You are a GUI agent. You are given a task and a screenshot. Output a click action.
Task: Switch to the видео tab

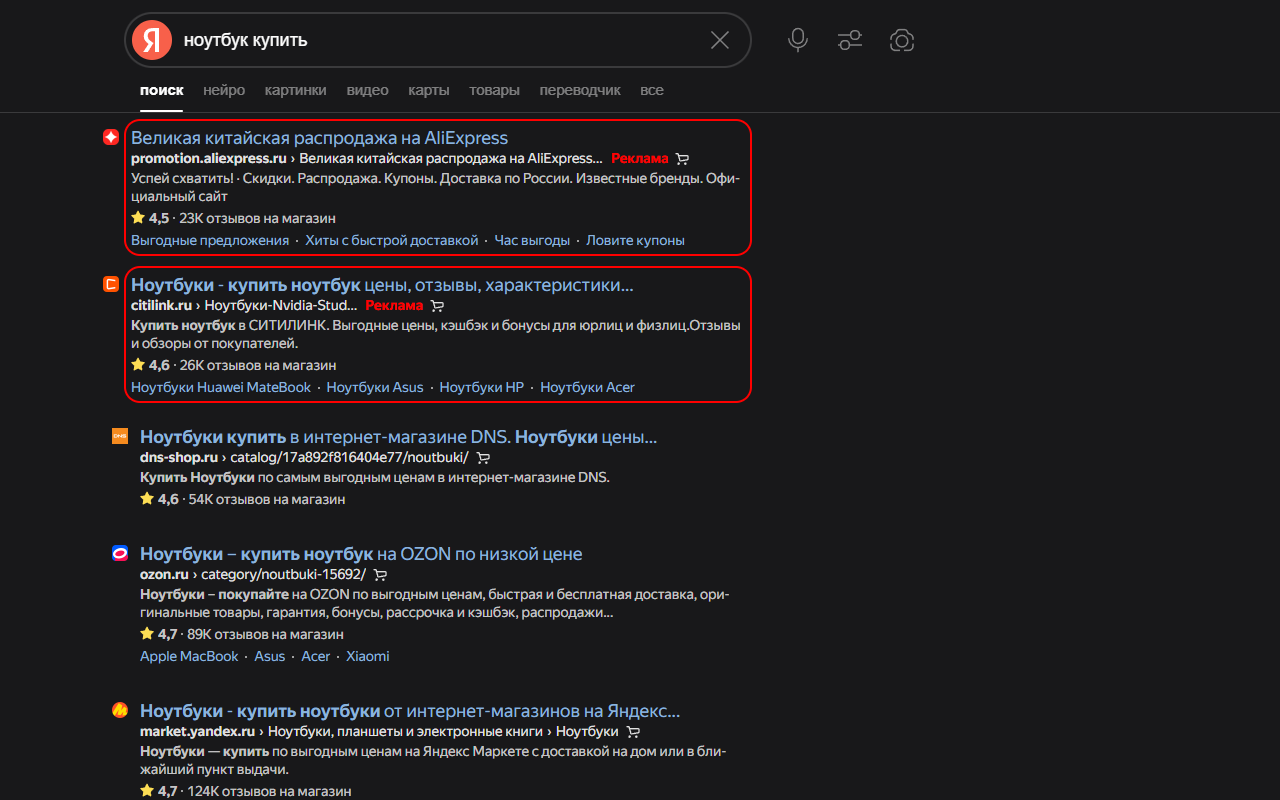[367, 90]
